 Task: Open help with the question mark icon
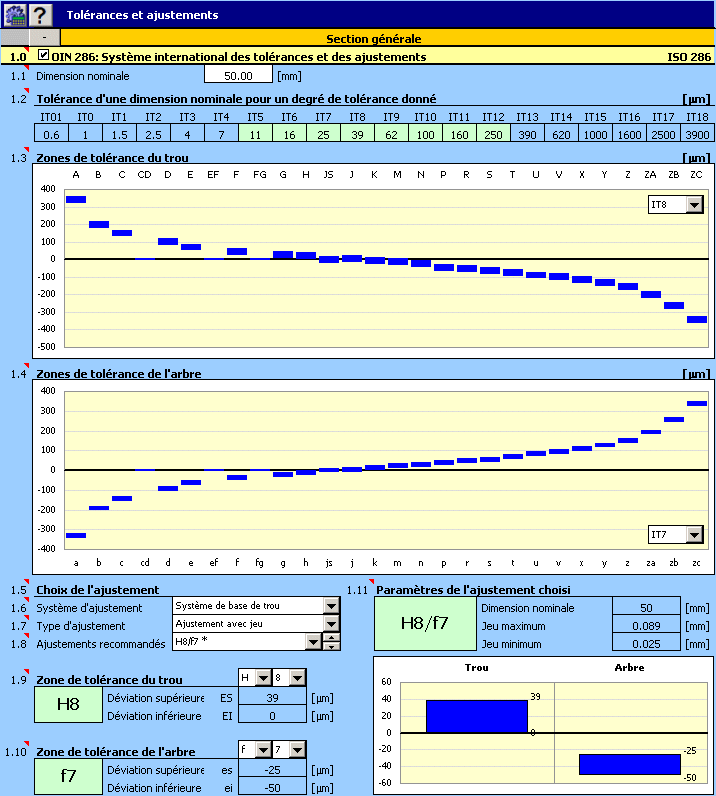(40, 14)
